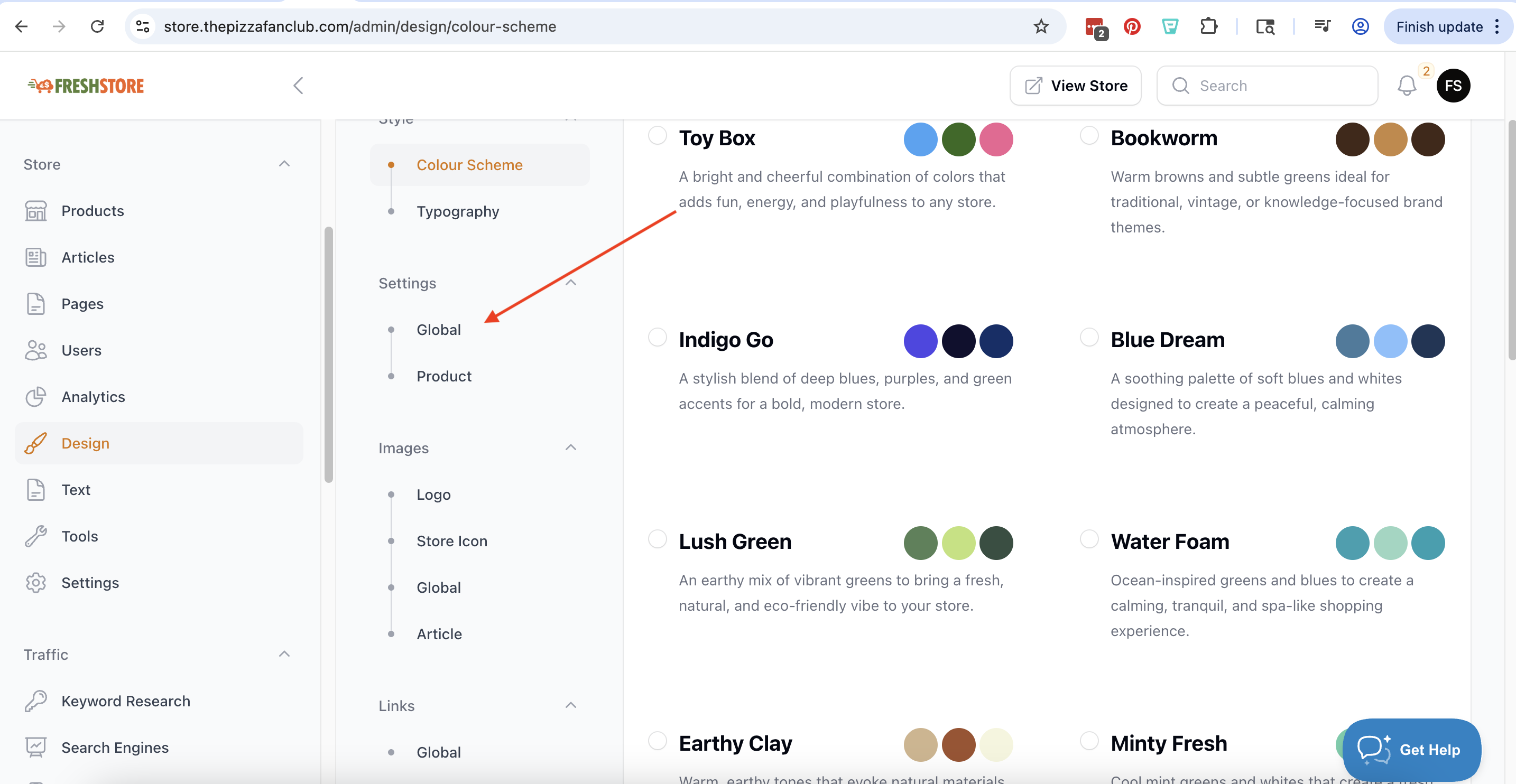Viewport: 1516px width, 784px height.
Task: Open Store Icon under Images
Action: tap(451, 541)
